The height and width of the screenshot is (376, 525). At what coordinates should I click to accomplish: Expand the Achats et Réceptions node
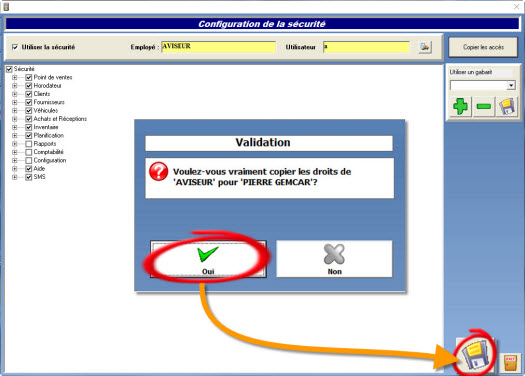click(15, 119)
